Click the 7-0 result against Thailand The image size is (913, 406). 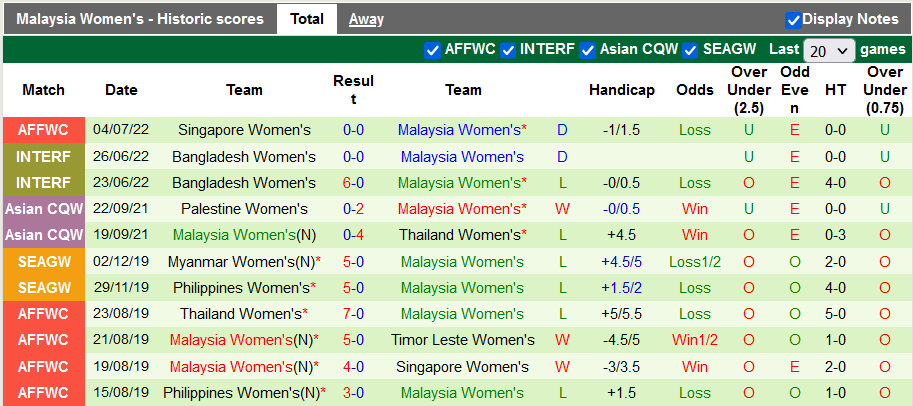coord(353,314)
